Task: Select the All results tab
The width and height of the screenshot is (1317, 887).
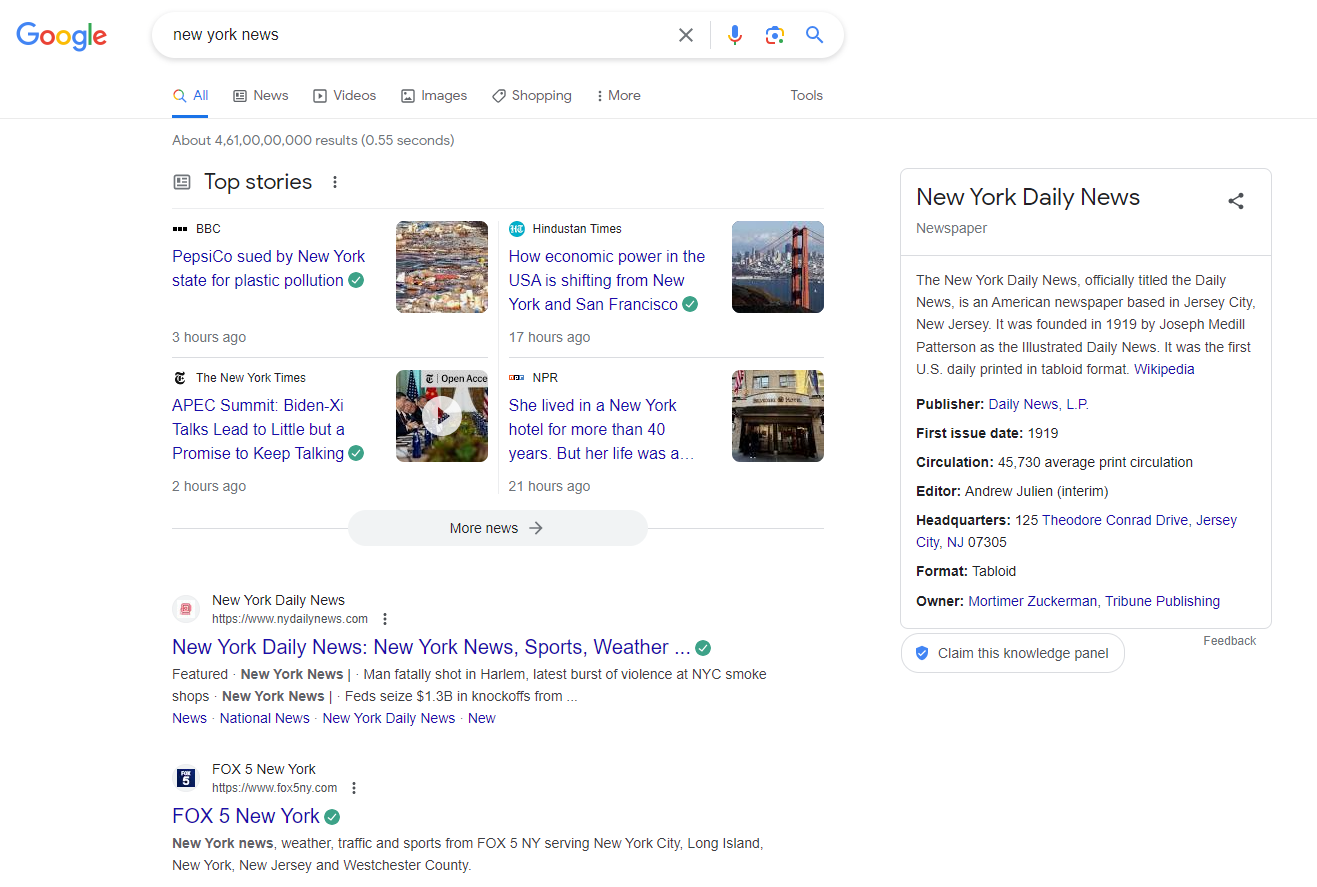Action: click(x=190, y=96)
